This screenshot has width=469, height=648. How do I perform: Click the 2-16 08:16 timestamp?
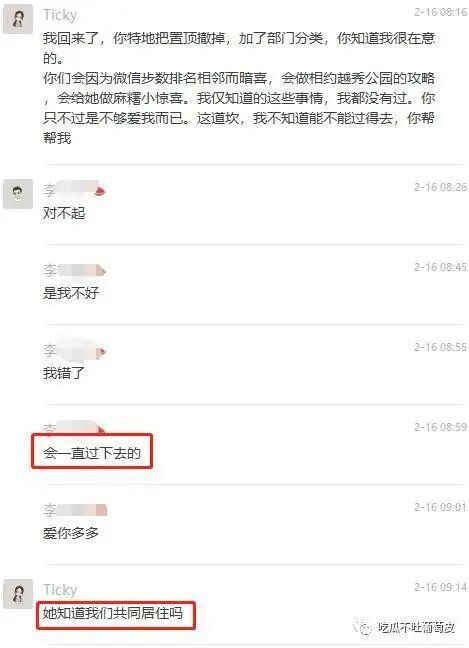(440, 12)
